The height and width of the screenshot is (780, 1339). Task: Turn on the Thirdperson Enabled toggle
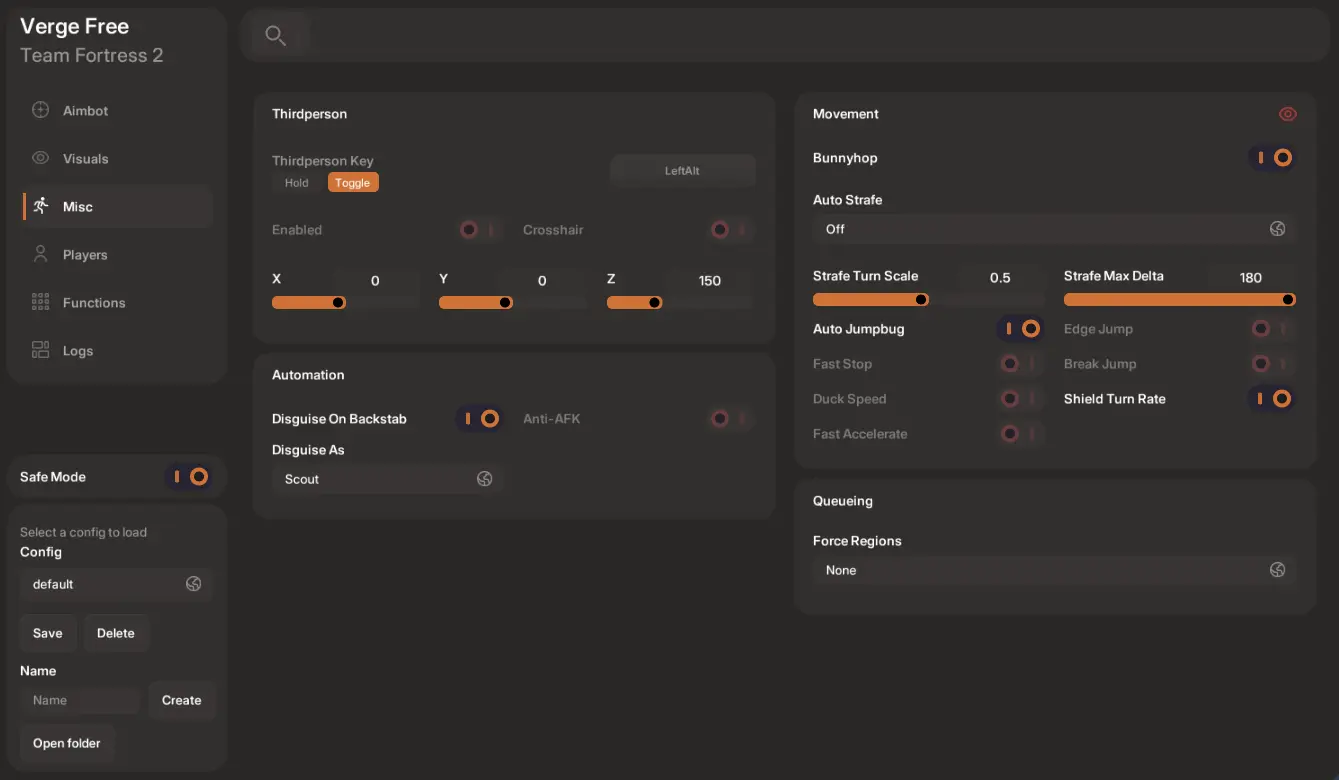(479, 230)
